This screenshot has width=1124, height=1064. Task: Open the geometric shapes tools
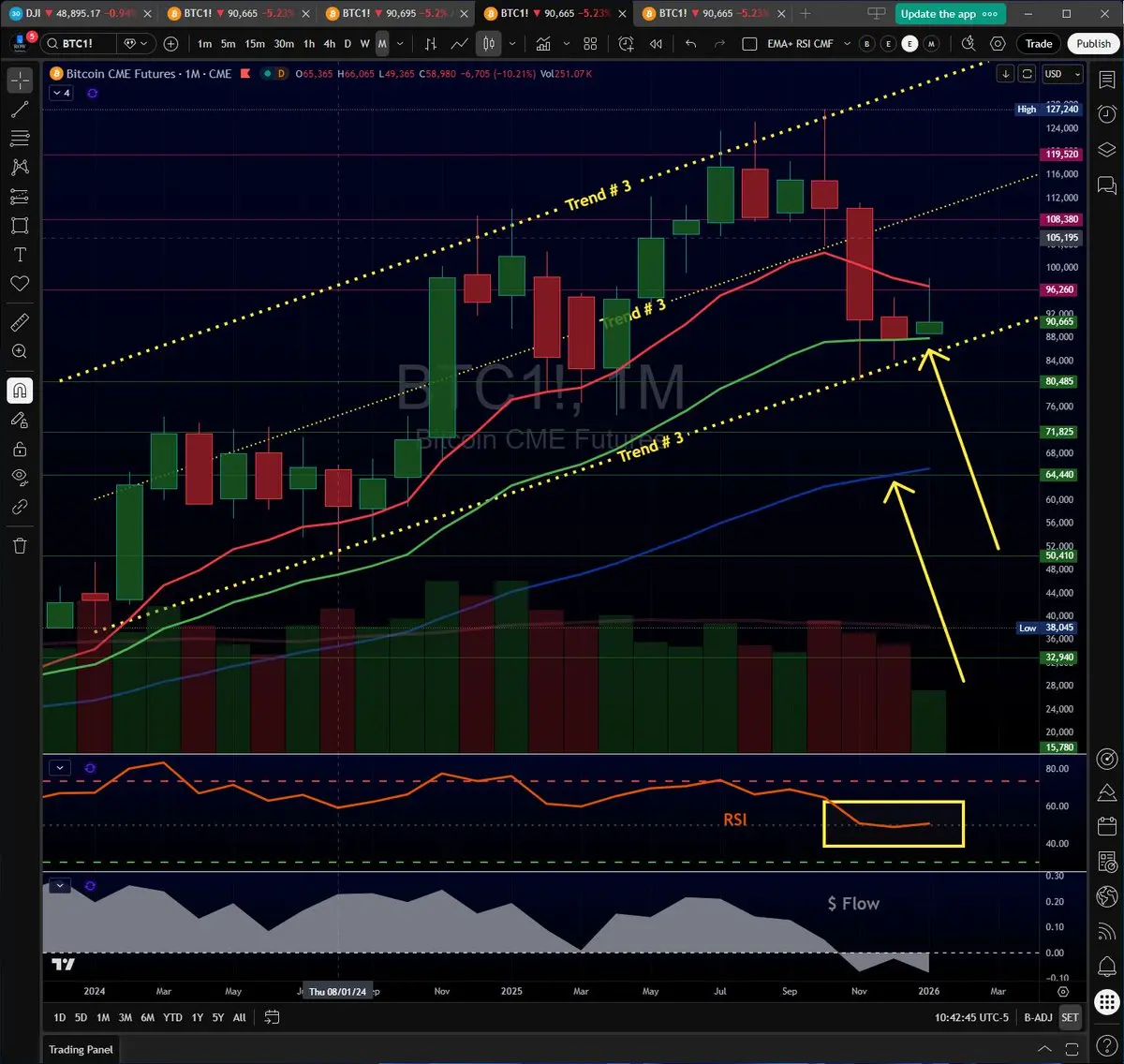coord(20,226)
